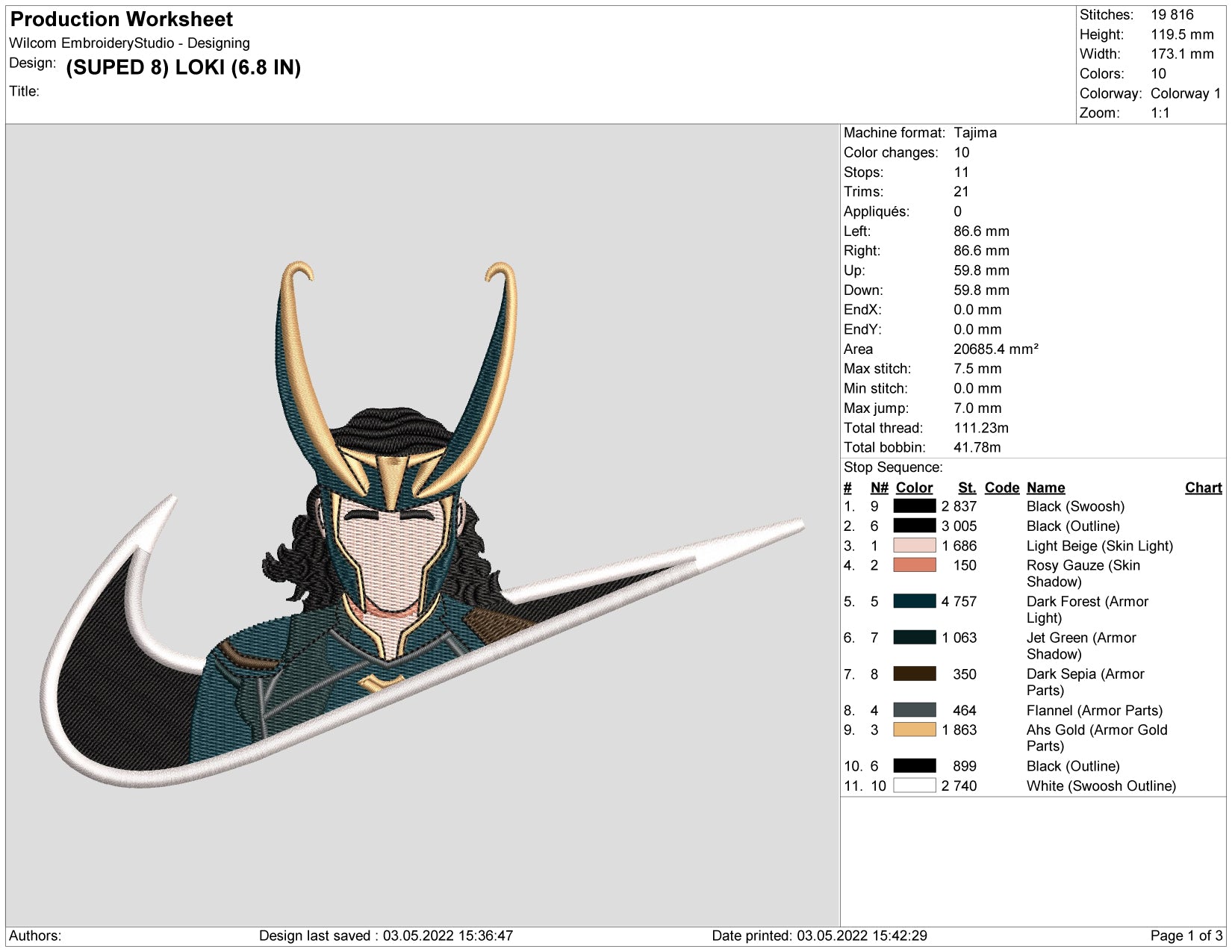Click the 'Stop Sequence:' heading
This screenshot has height=952, width=1232.
(x=893, y=467)
